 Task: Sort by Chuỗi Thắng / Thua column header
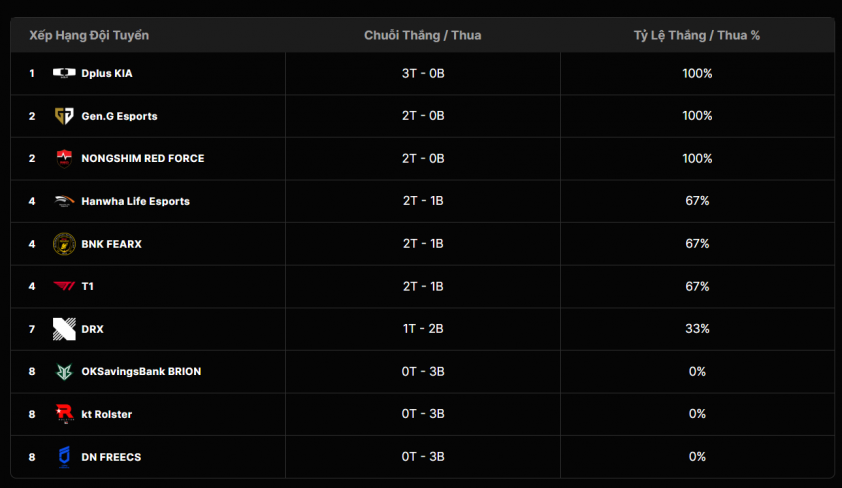423,35
